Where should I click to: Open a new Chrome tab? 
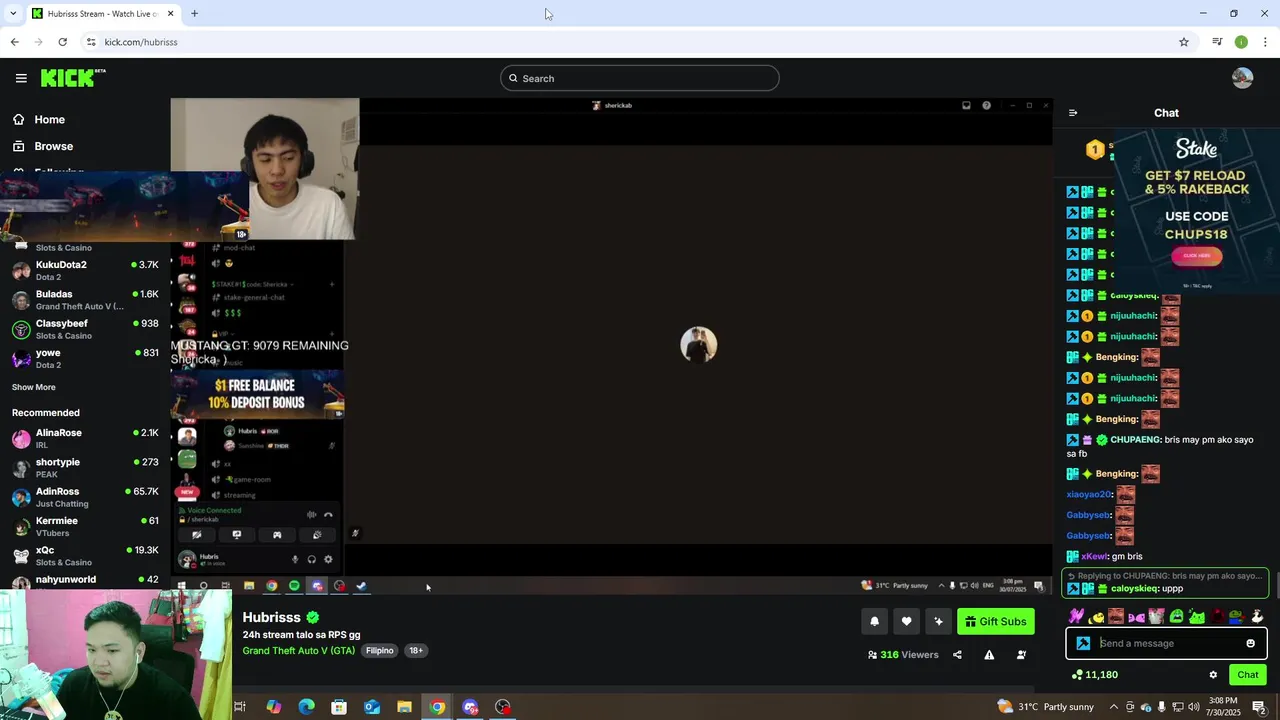click(194, 14)
